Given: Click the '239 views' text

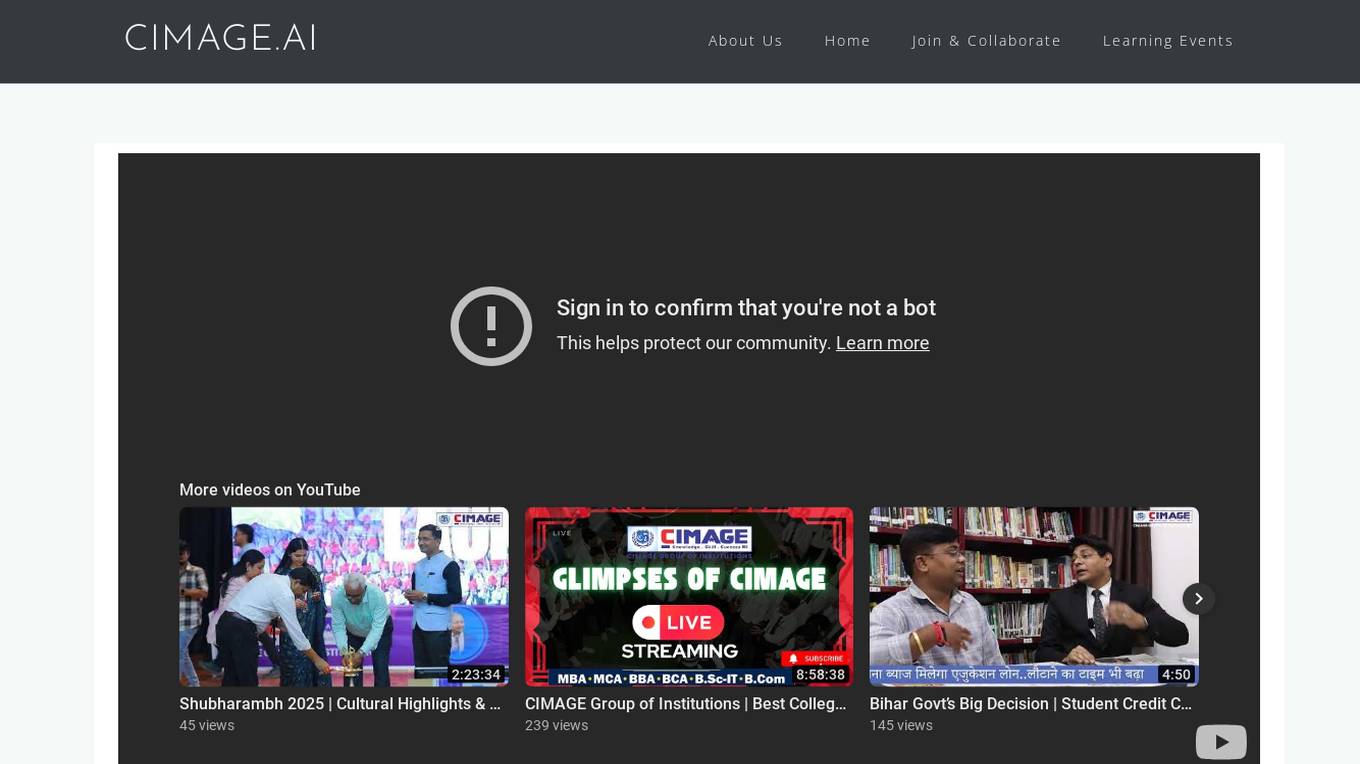Looking at the screenshot, I should pos(556,726).
